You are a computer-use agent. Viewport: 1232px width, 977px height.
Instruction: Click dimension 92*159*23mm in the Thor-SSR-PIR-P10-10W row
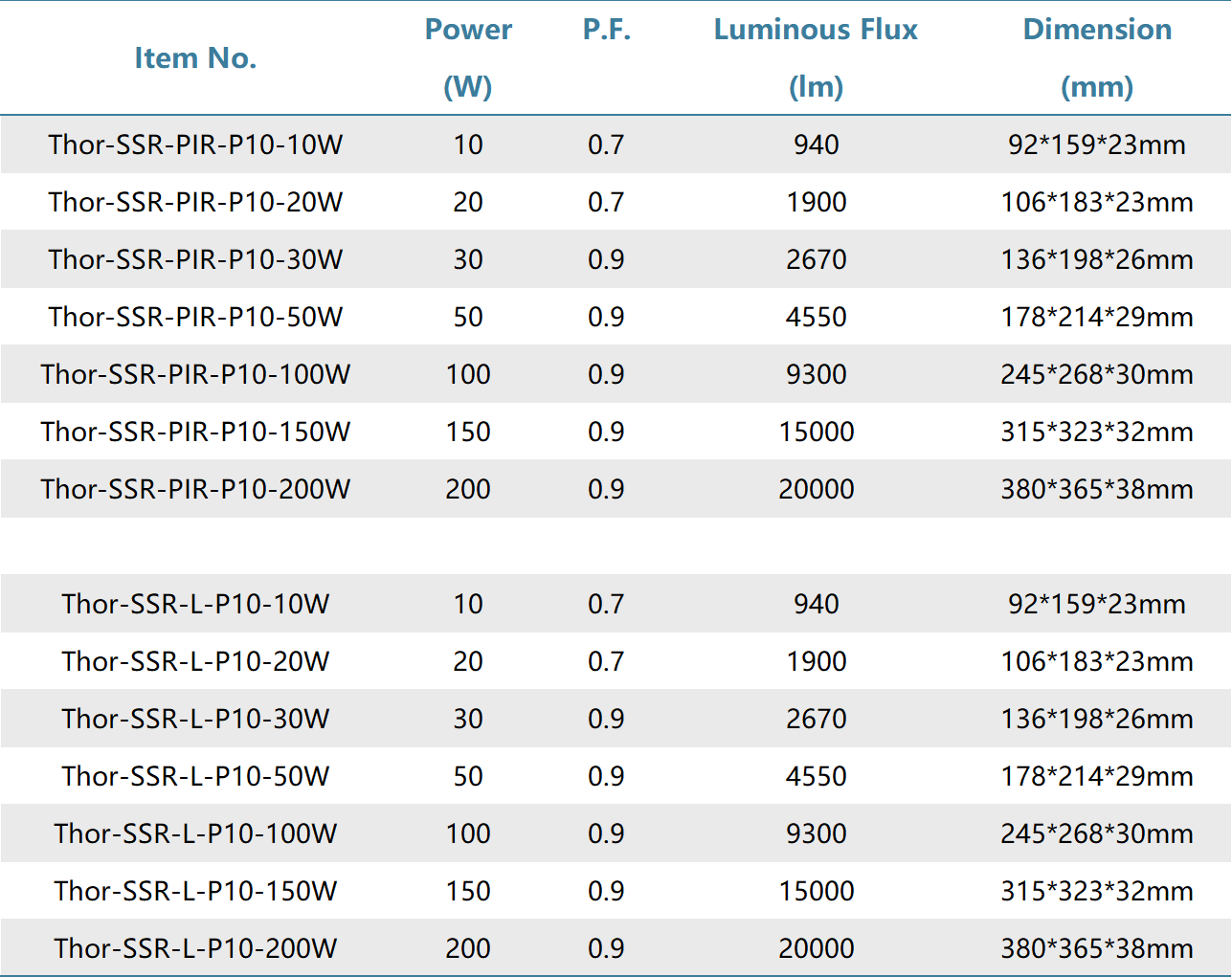1097,144
